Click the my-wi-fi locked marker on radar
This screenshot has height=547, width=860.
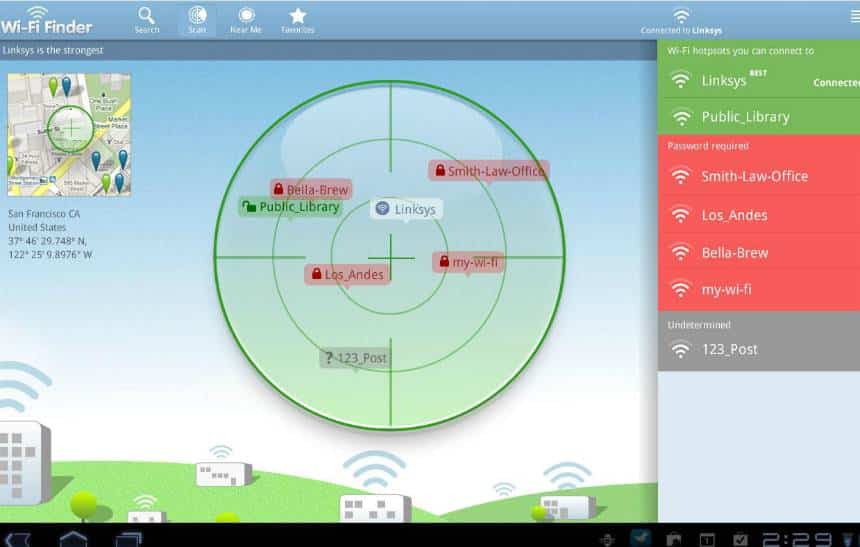(x=468, y=262)
